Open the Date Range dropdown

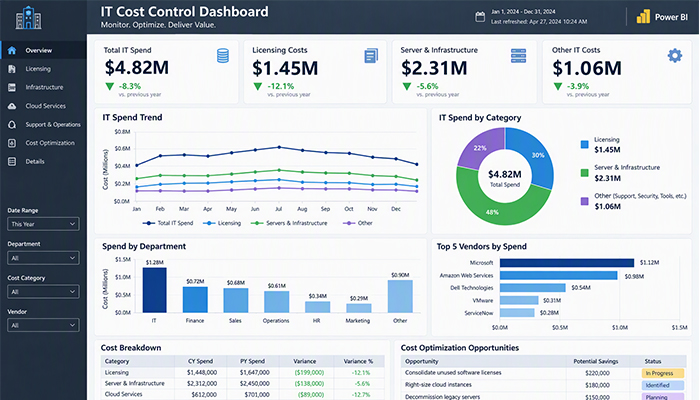point(43,224)
